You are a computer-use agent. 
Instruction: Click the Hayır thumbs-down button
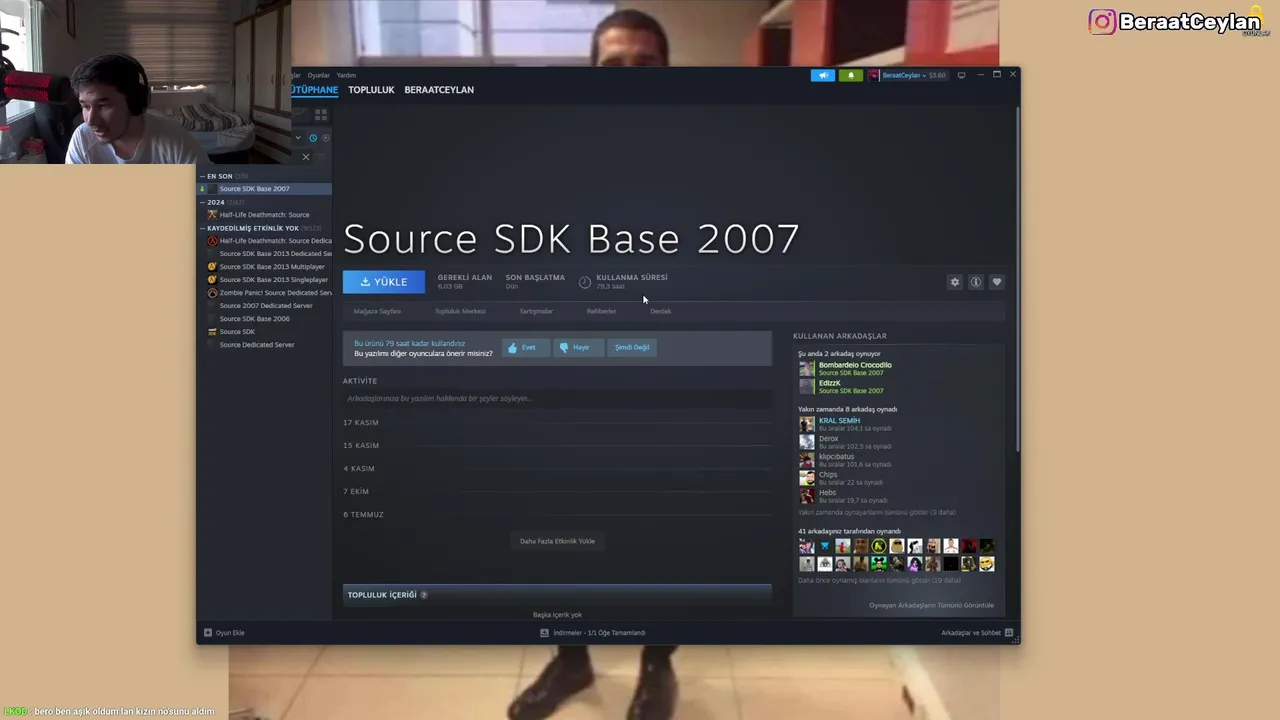click(x=578, y=347)
